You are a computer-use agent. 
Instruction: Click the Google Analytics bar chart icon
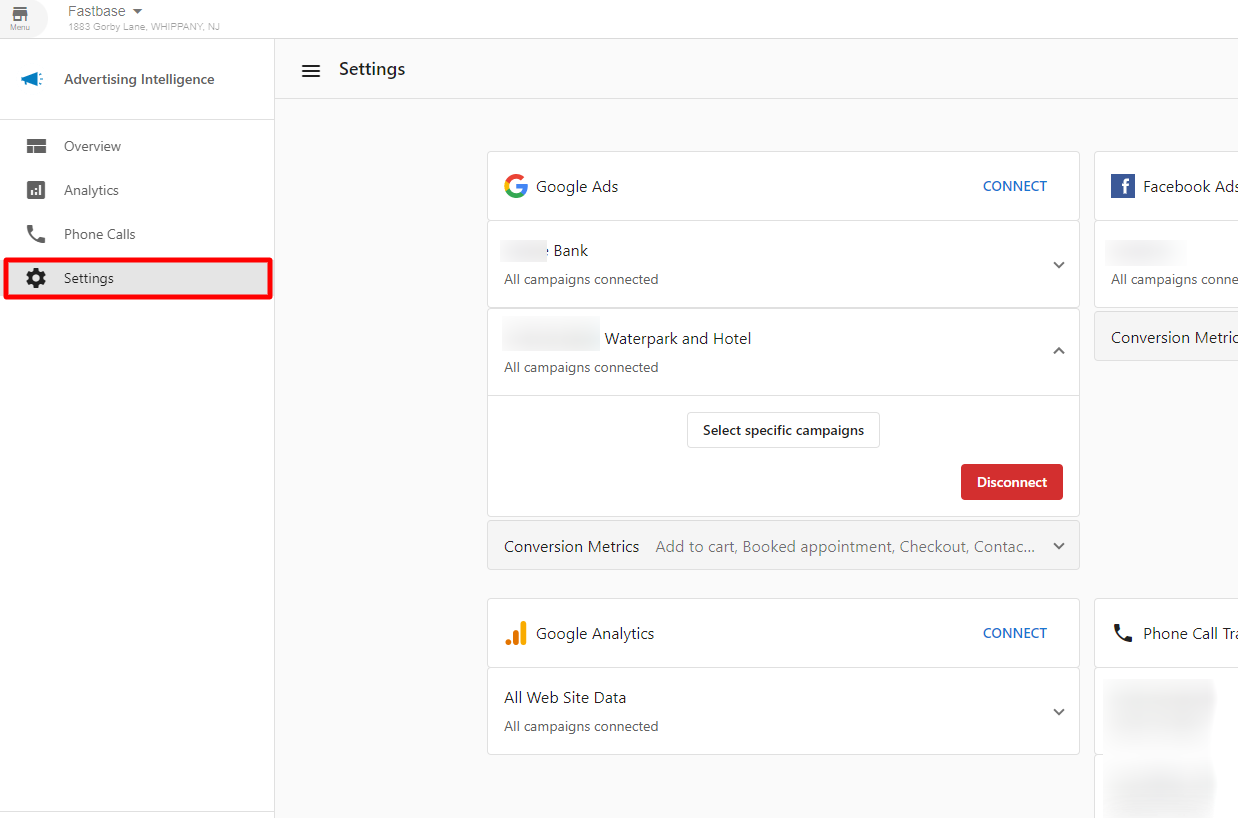[x=516, y=633]
